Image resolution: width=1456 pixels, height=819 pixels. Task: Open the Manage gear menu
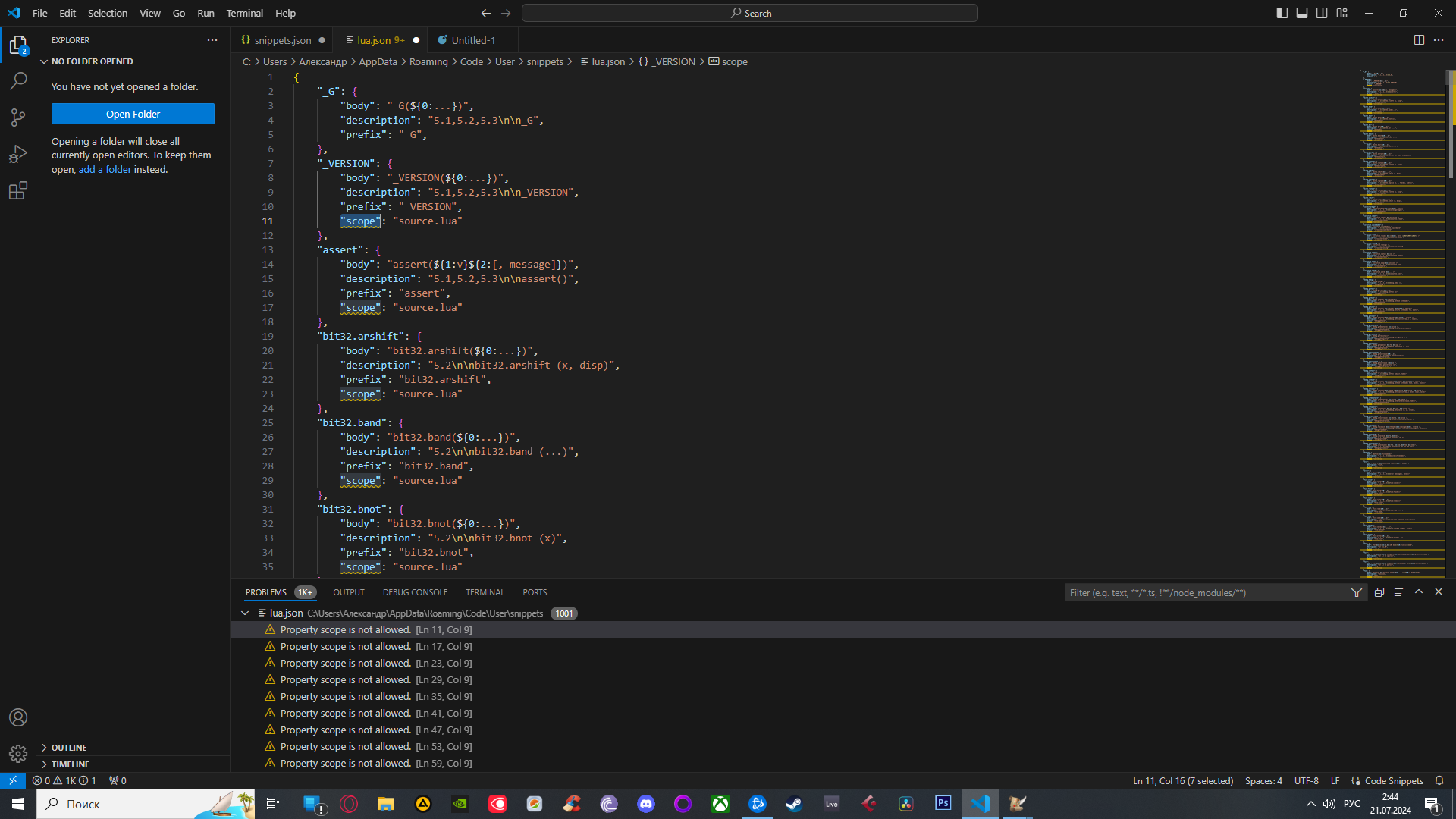[18, 753]
